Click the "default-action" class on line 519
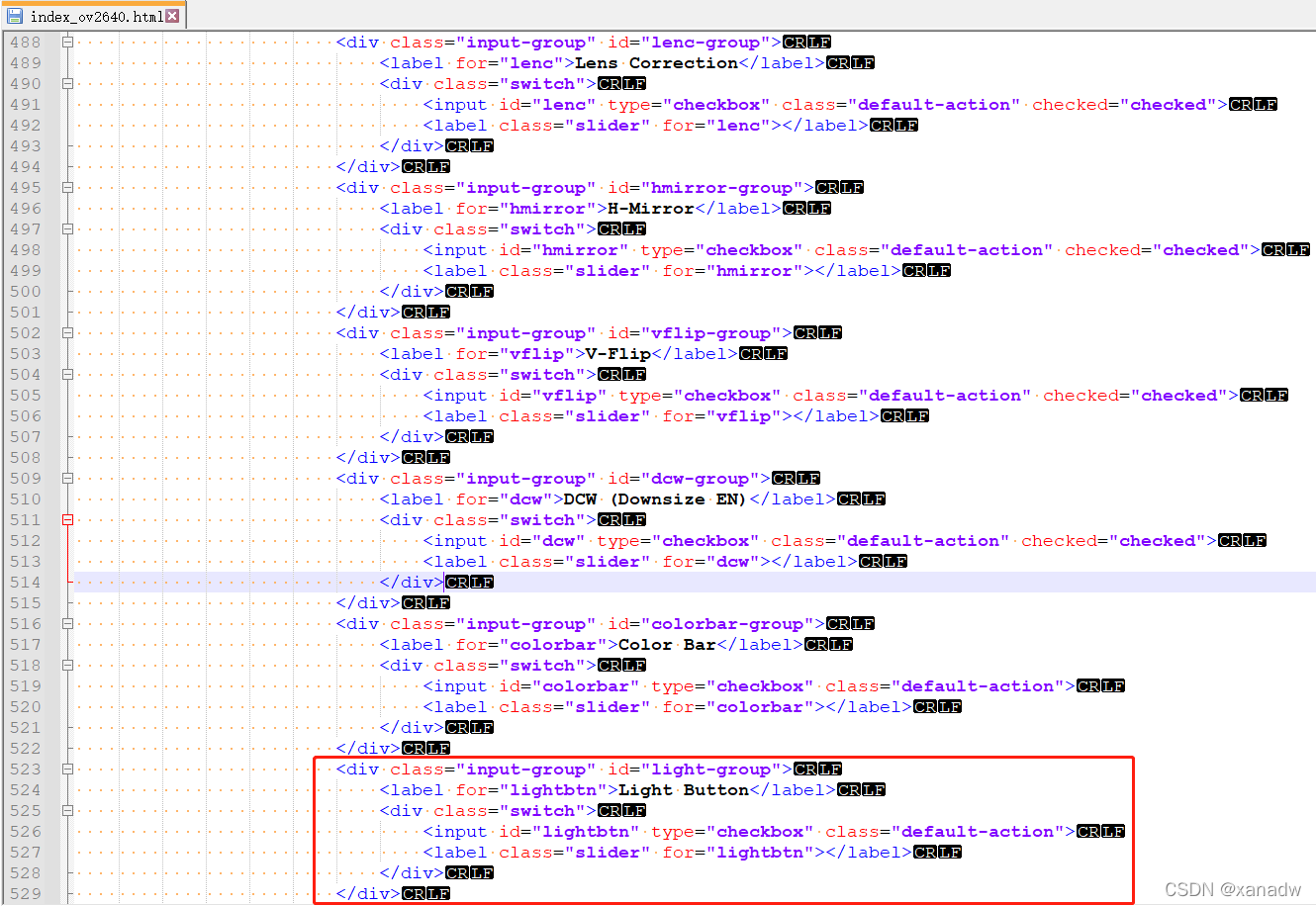This screenshot has height=906, width=1316. point(978,686)
